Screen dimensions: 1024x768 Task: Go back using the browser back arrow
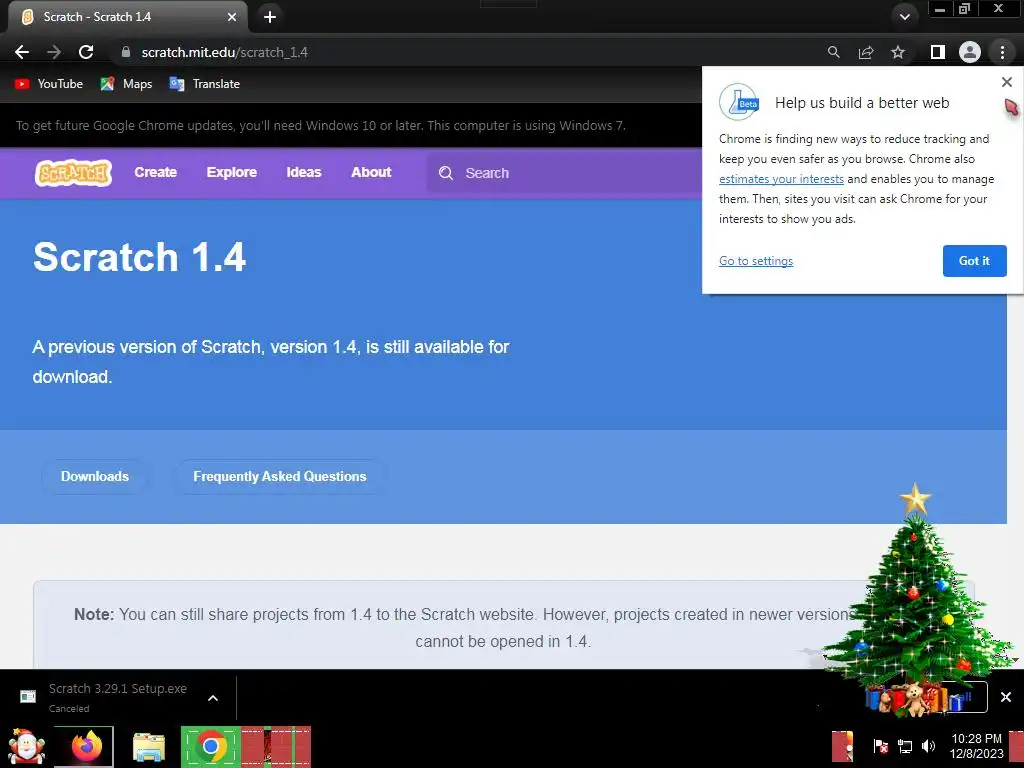coord(22,52)
